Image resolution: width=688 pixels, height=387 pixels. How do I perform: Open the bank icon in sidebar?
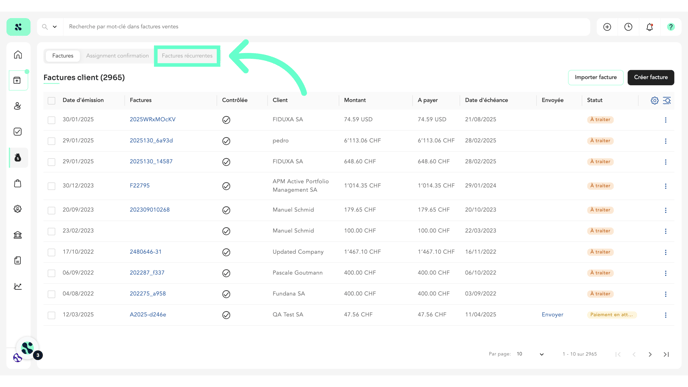(18, 235)
